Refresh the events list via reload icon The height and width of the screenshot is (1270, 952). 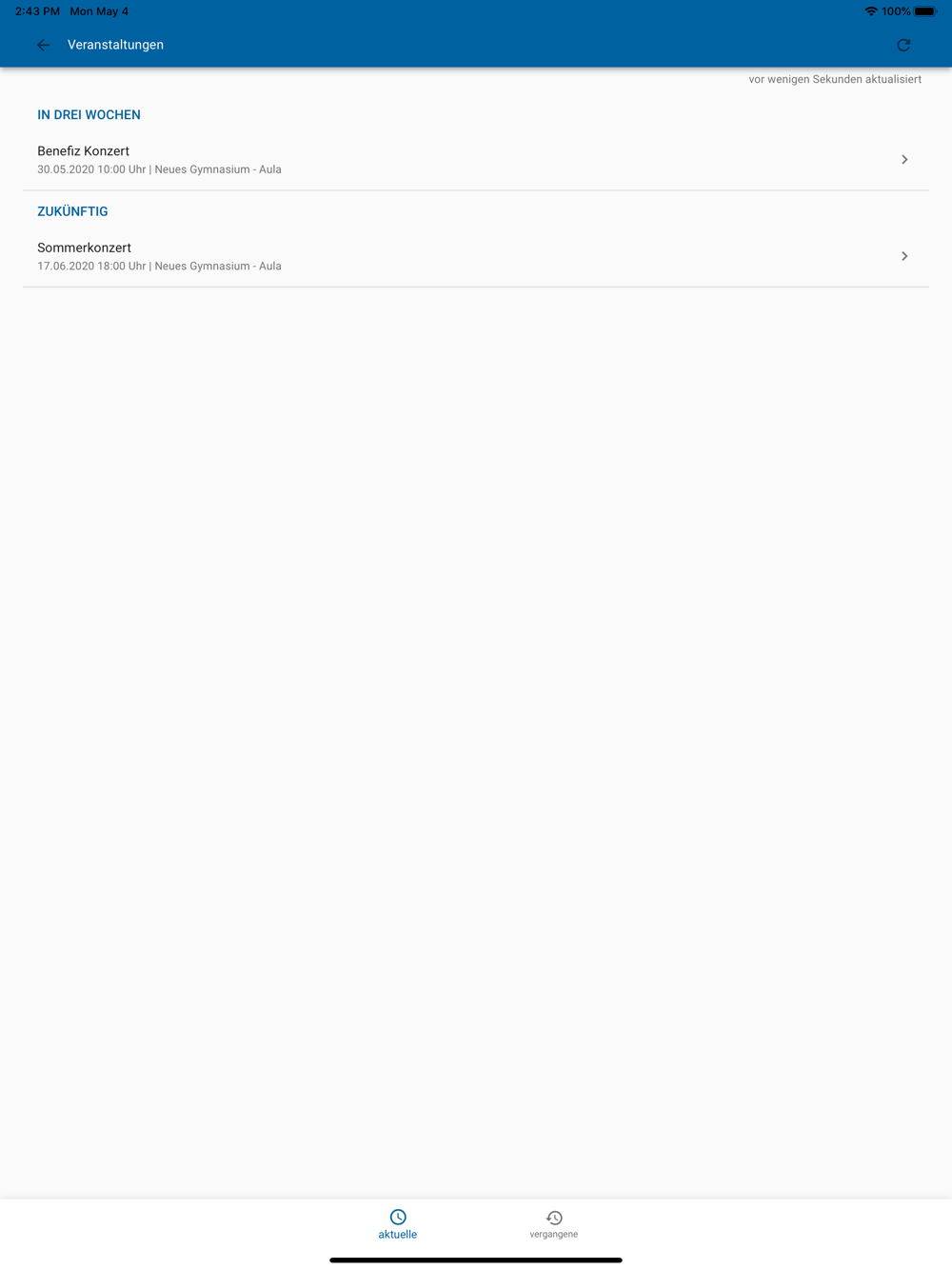coord(903,45)
